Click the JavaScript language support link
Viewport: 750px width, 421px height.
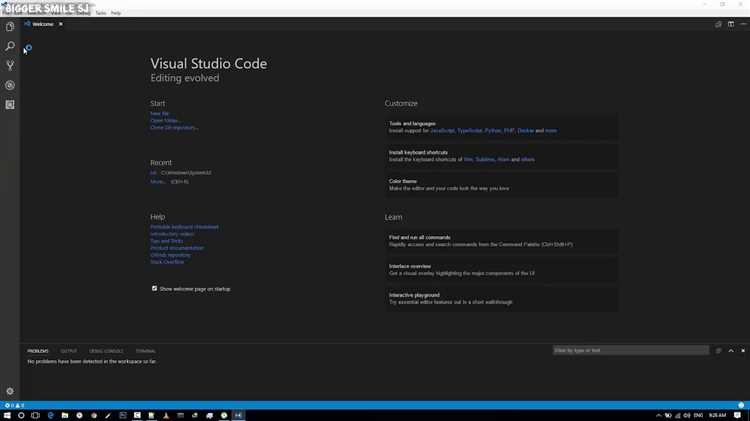442,131
